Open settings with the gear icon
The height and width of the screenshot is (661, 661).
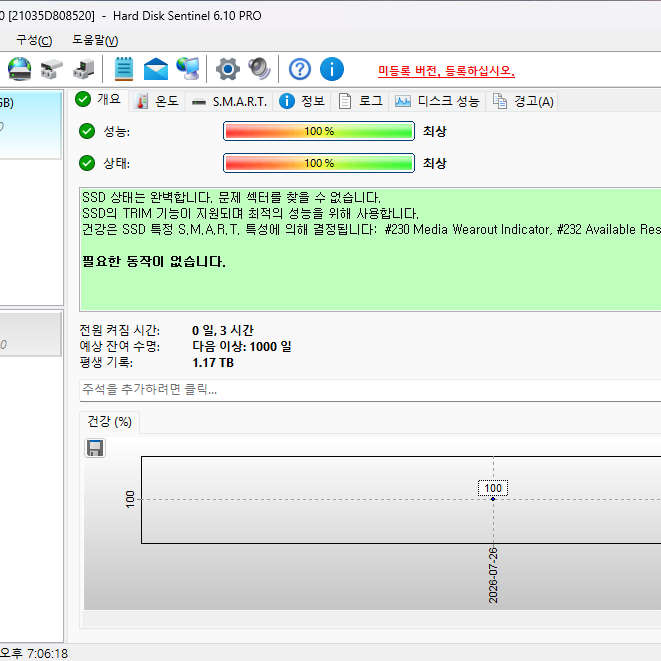pos(228,69)
